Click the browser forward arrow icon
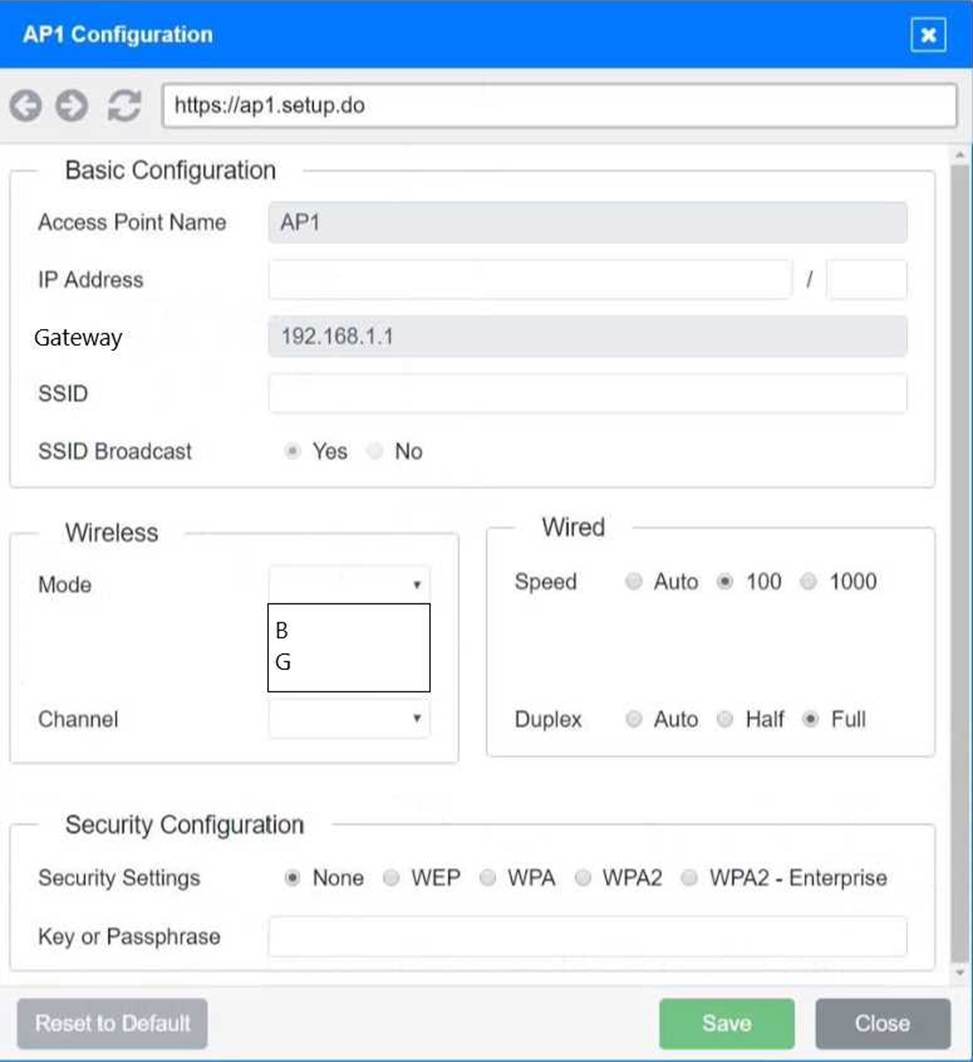Viewport: 973px width, 1062px height. (71, 106)
